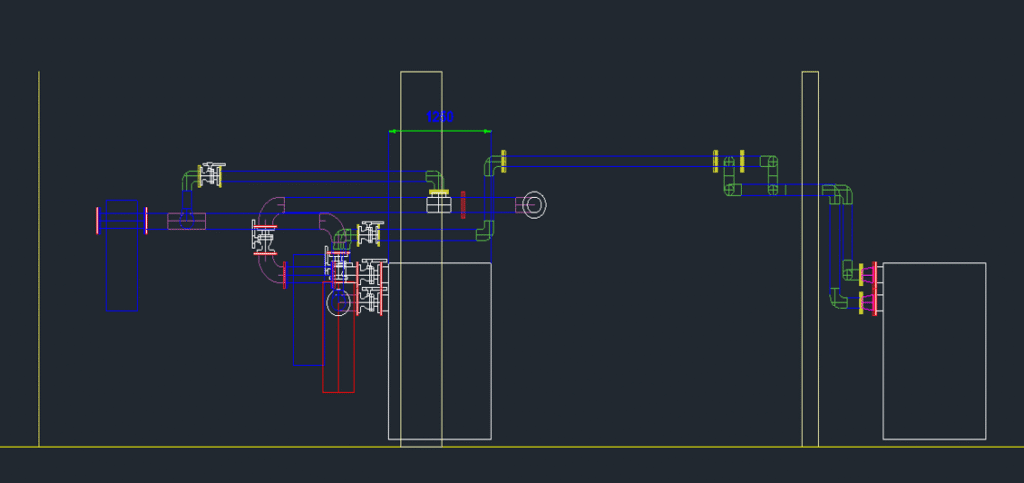Image resolution: width=1024 pixels, height=483 pixels.
Task: Select the pair of yellow flanges on pipe
Action: pyautogui.click(x=728, y=160)
